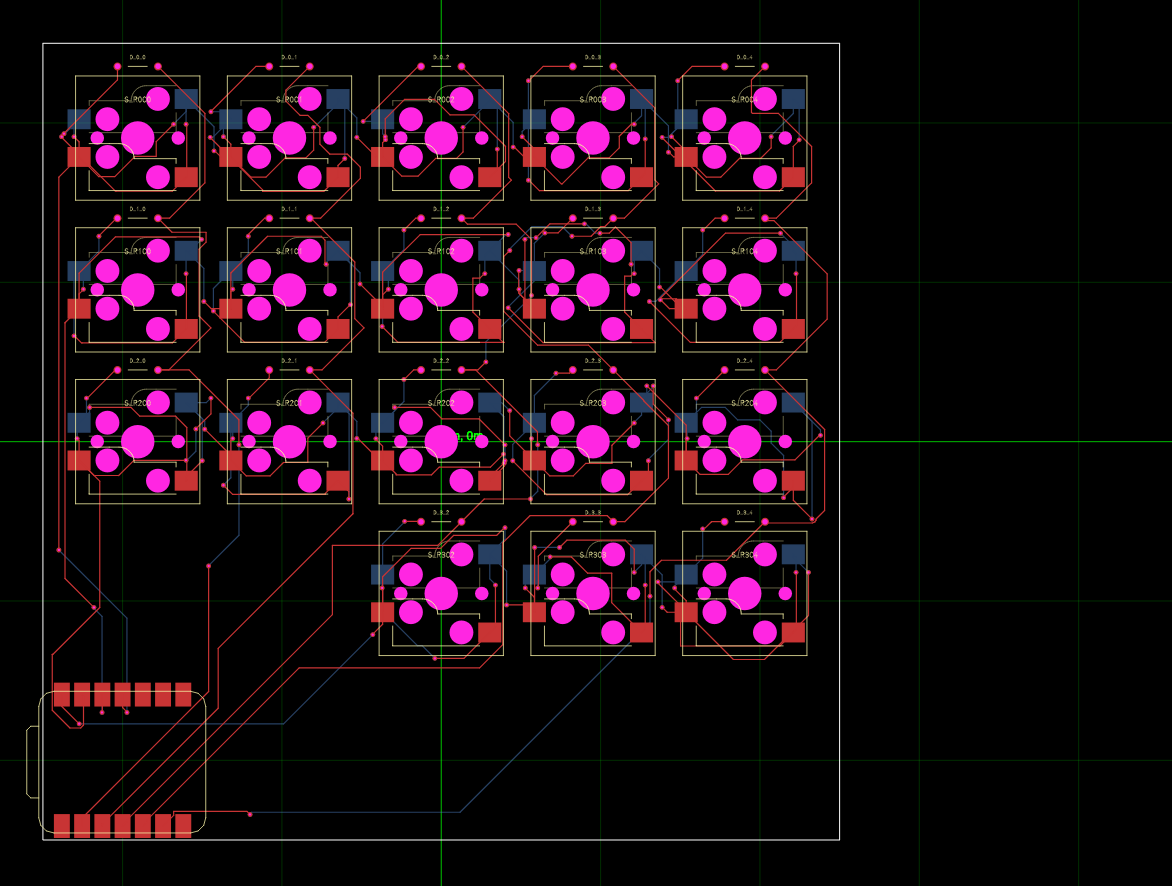Select the S_R3C4 switch label
Screen dimensions: 1172x886
(744, 555)
